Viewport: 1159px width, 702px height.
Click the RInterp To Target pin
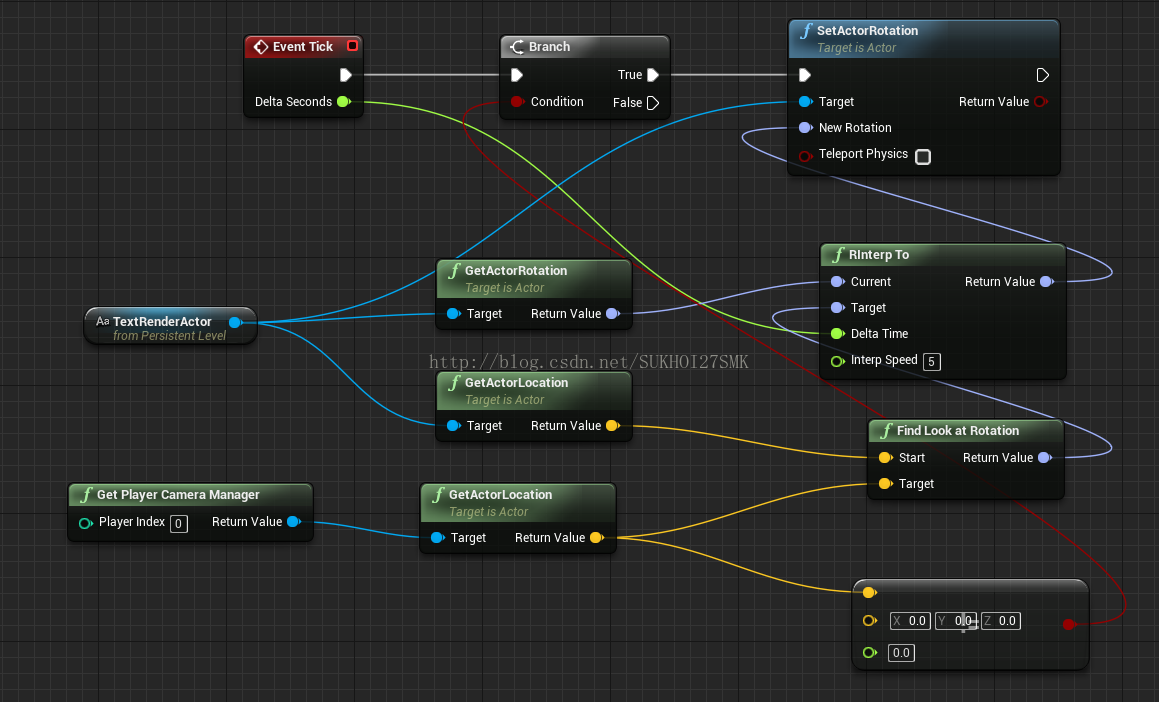click(x=837, y=307)
